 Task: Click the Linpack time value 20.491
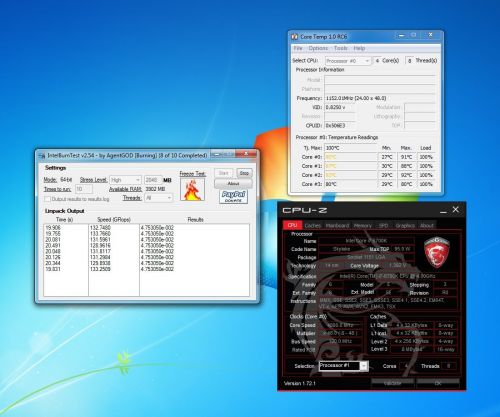(x=53, y=246)
